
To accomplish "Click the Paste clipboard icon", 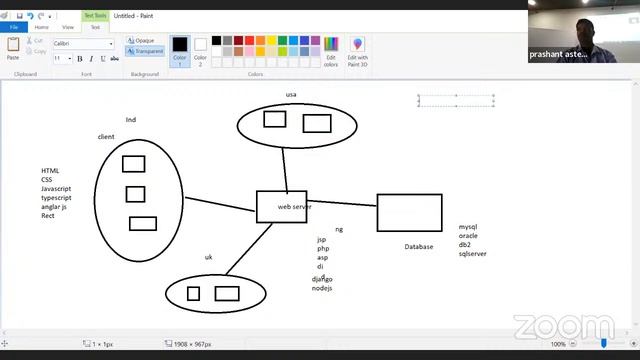I will 13,44.
